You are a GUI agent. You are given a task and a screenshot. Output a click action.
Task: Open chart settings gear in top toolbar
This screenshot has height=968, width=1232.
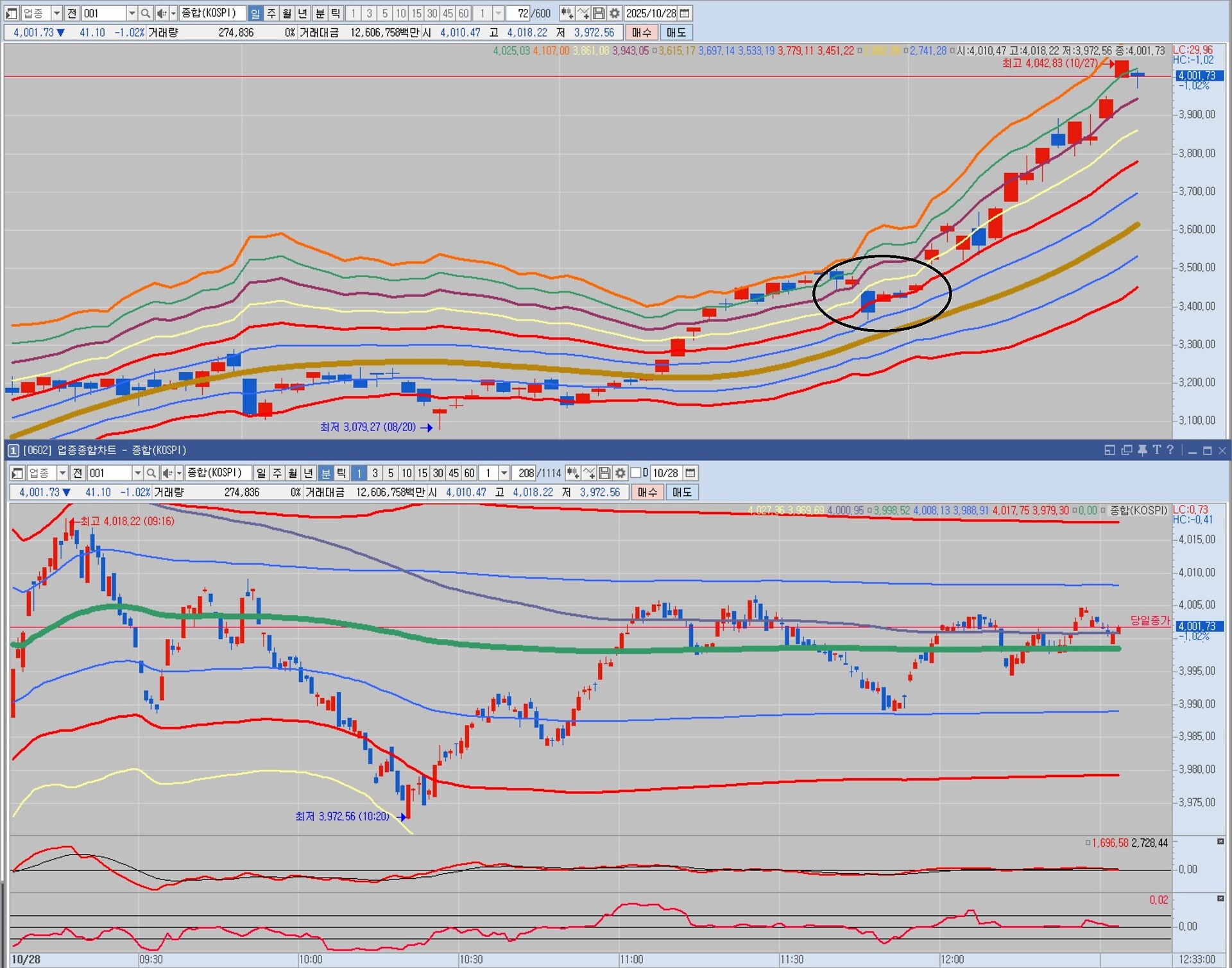coord(614,13)
